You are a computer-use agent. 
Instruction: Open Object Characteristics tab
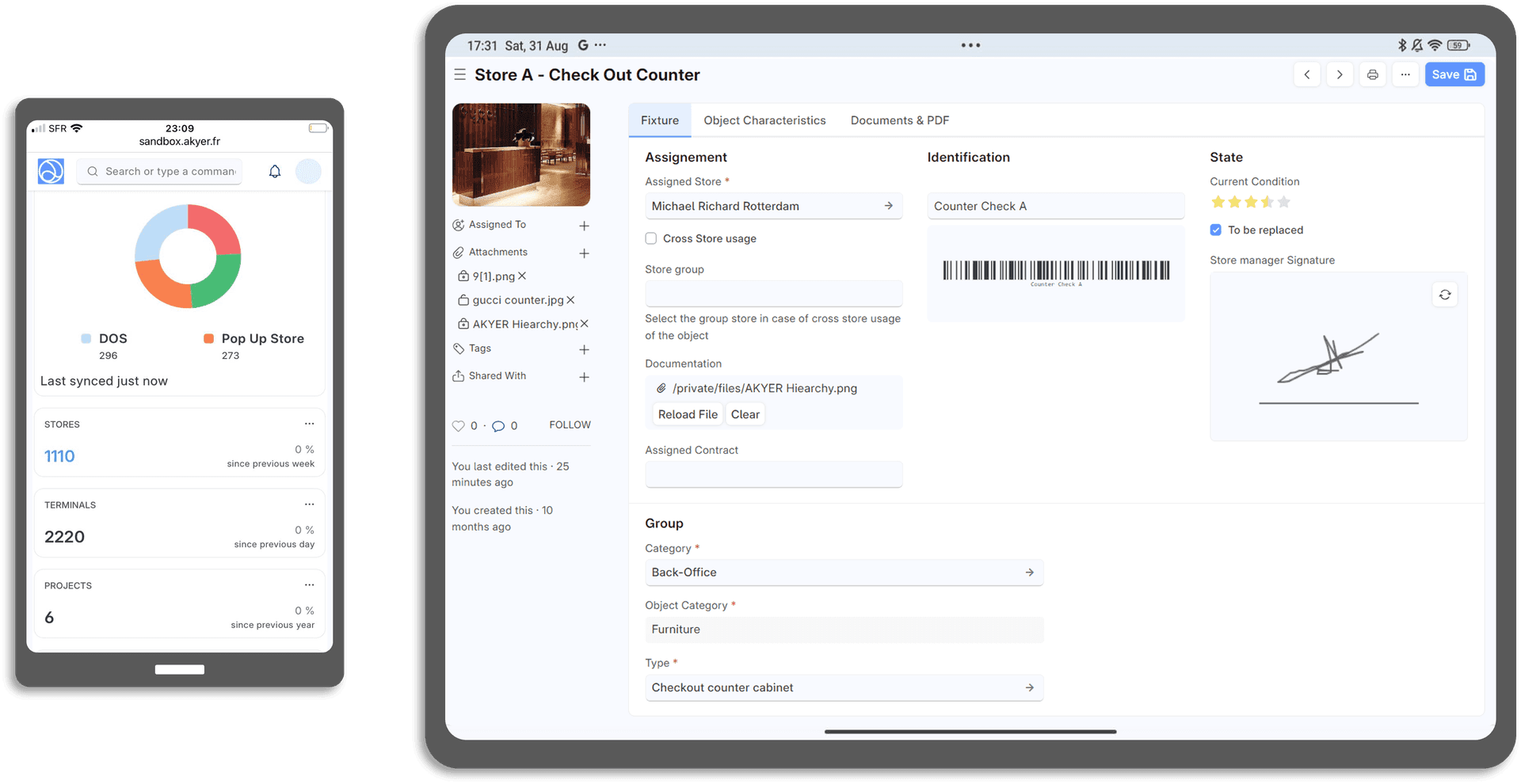point(764,120)
